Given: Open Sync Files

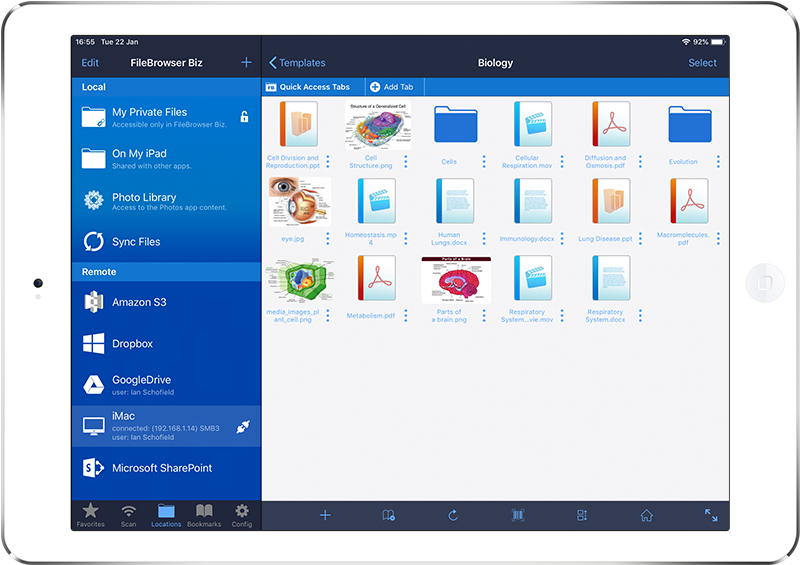Looking at the screenshot, I should pyautogui.click(x=166, y=242).
